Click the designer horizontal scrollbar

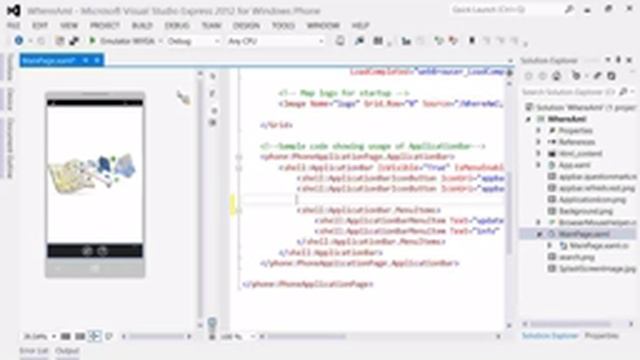(156, 336)
